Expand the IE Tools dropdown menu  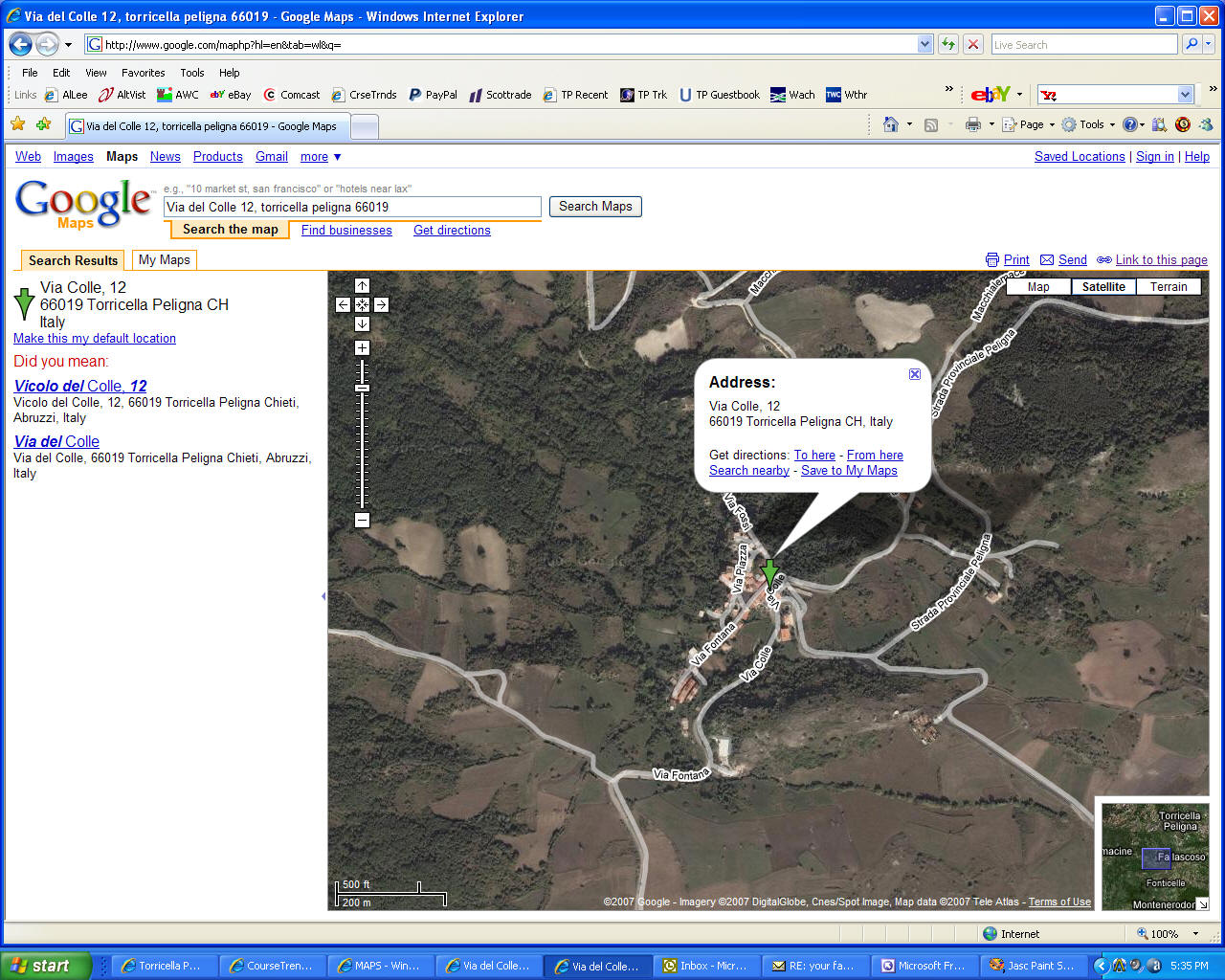click(x=1089, y=124)
